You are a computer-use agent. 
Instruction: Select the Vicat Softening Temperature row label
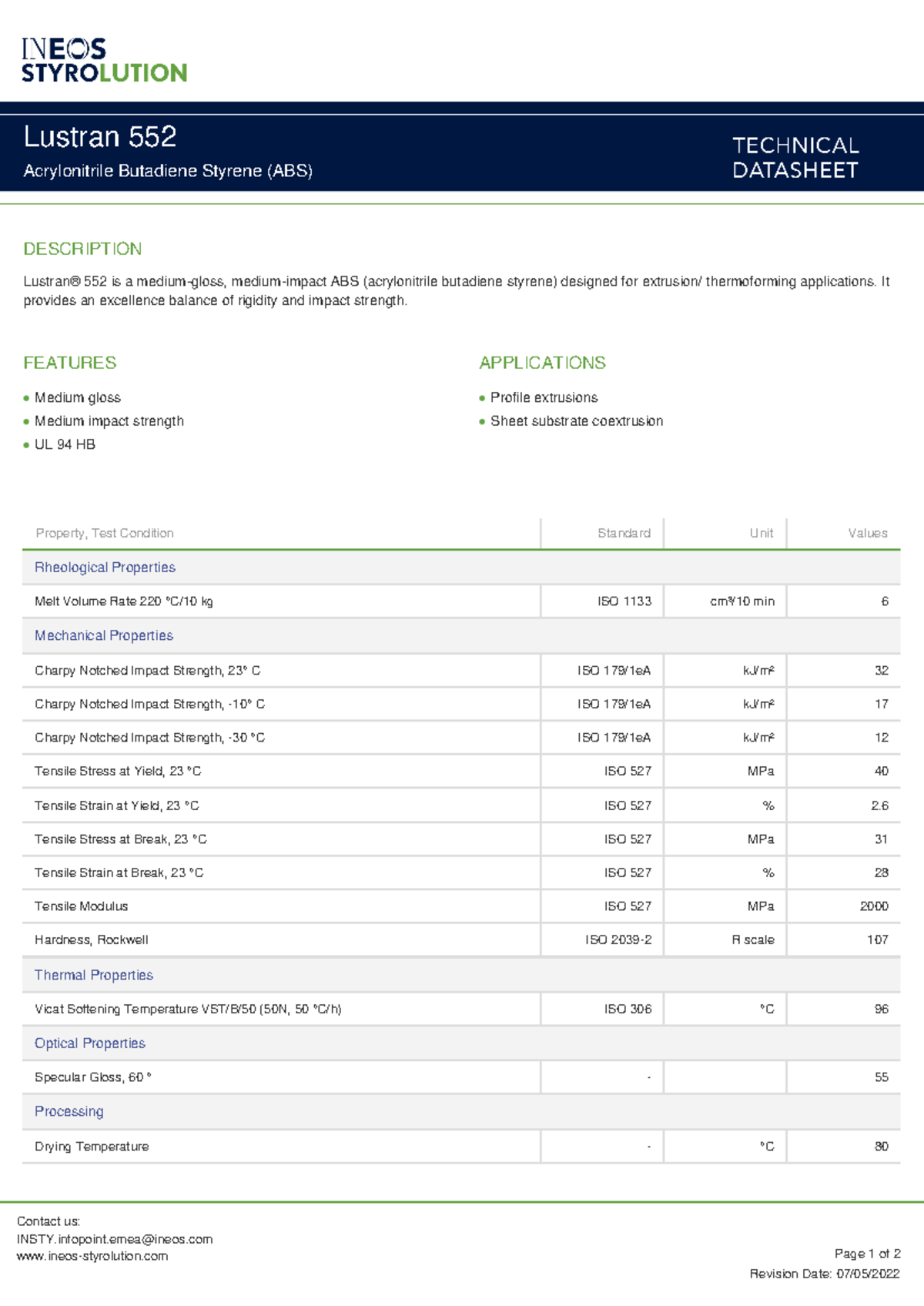(x=188, y=1010)
